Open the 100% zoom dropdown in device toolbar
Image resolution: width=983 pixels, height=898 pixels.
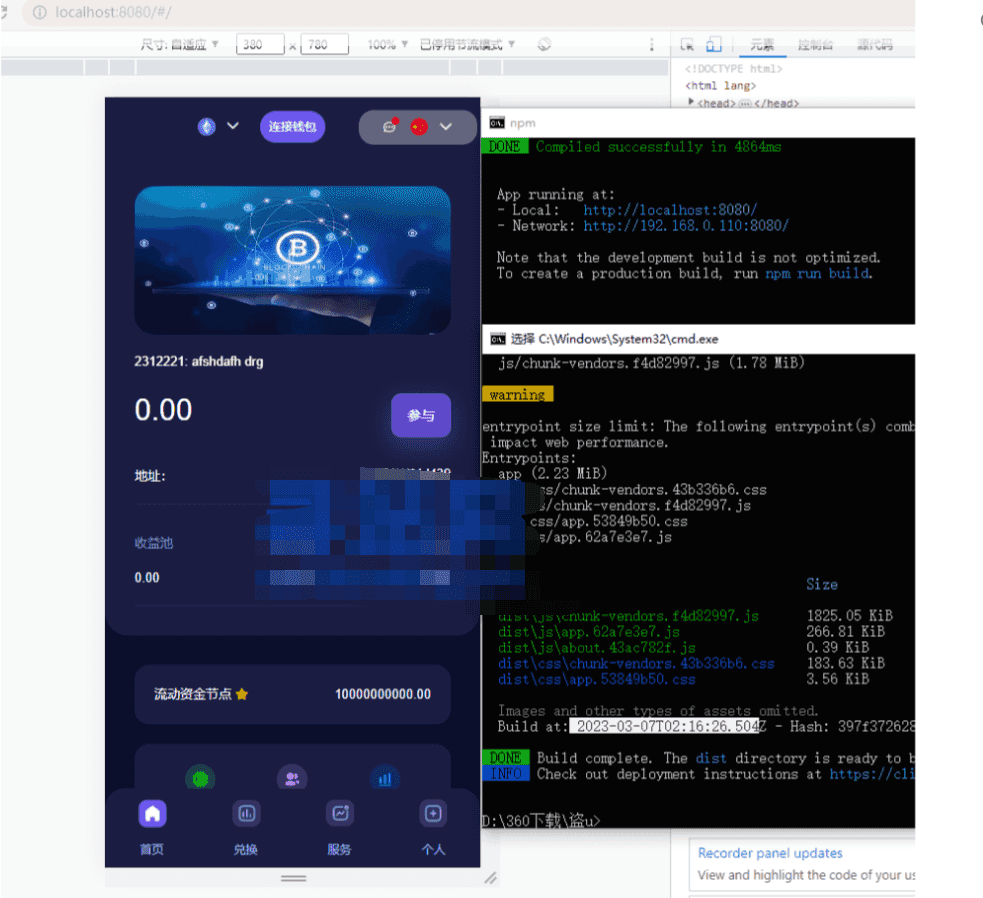pos(388,44)
